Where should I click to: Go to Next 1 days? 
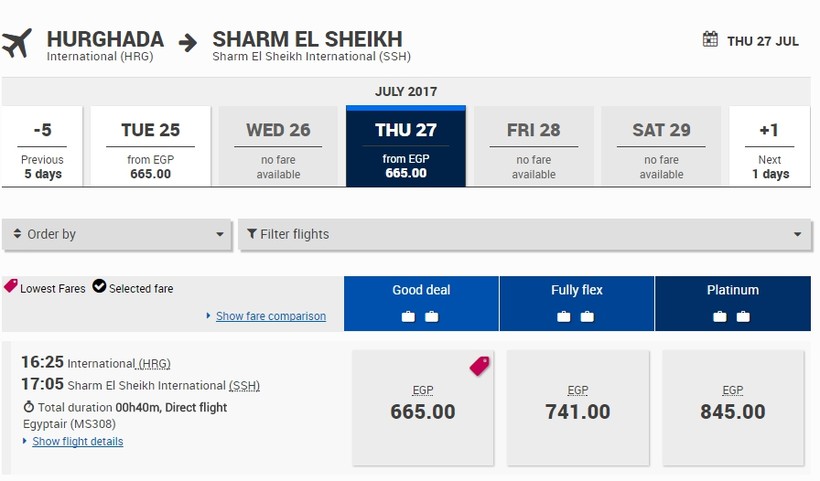(x=769, y=146)
